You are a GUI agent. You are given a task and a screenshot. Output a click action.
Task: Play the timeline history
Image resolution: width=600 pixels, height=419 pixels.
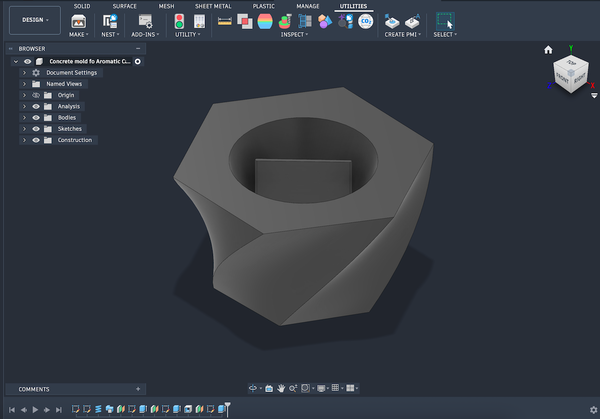click(x=35, y=410)
